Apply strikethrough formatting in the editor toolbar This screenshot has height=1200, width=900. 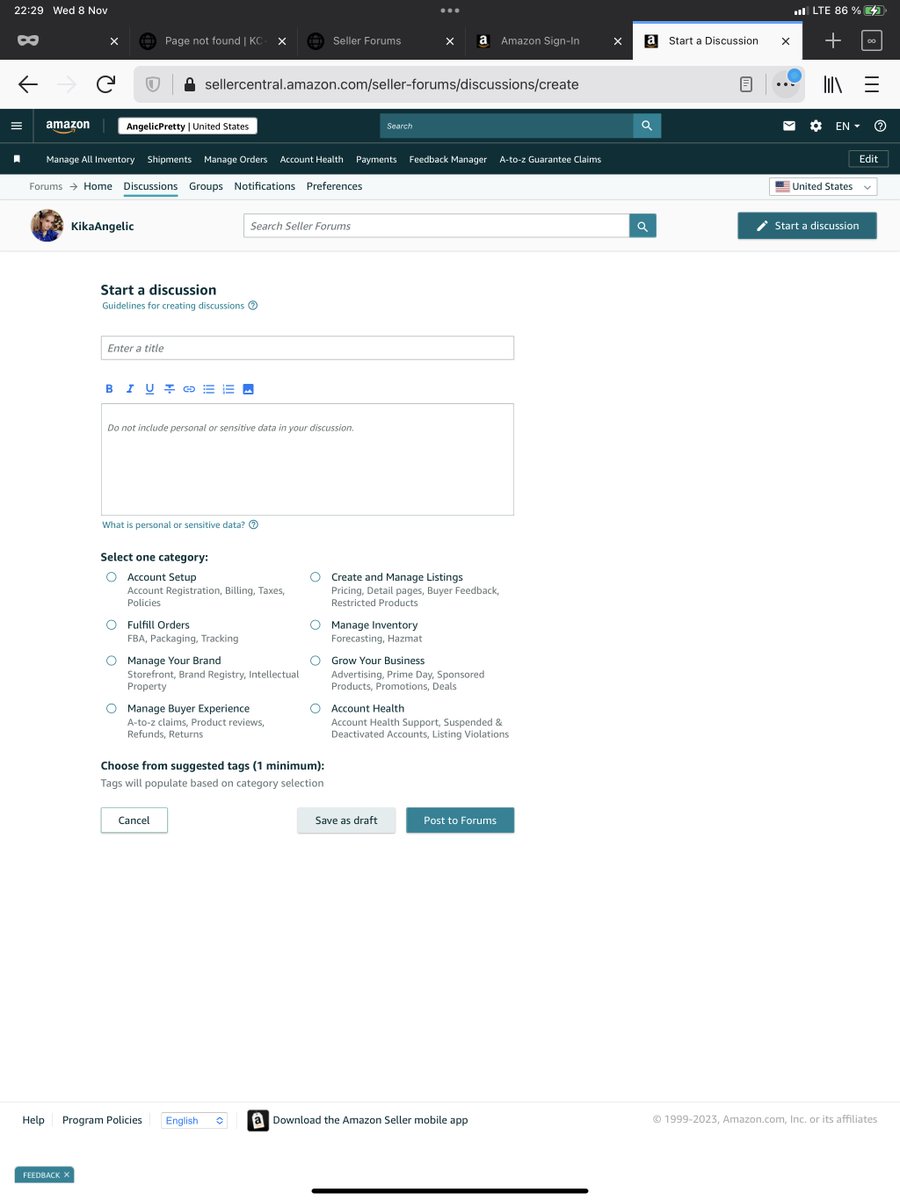click(x=169, y=389)
